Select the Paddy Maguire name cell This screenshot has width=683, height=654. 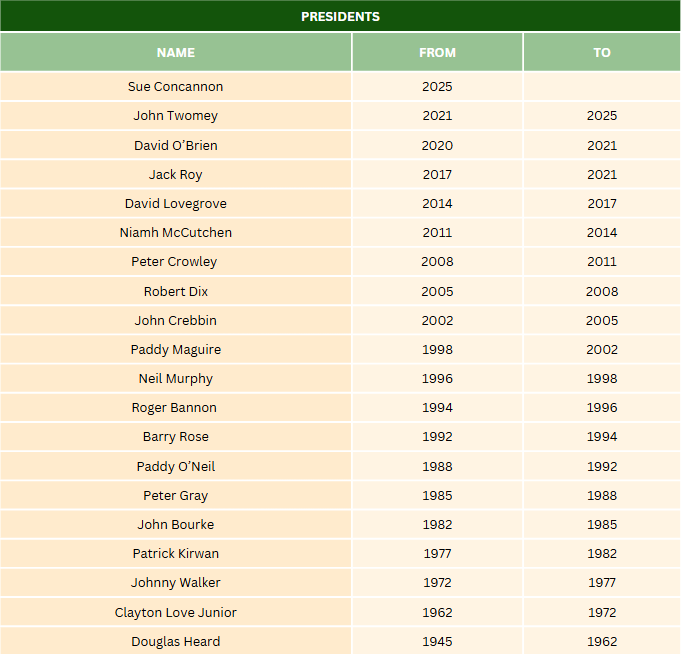click(x=176, y=349)
